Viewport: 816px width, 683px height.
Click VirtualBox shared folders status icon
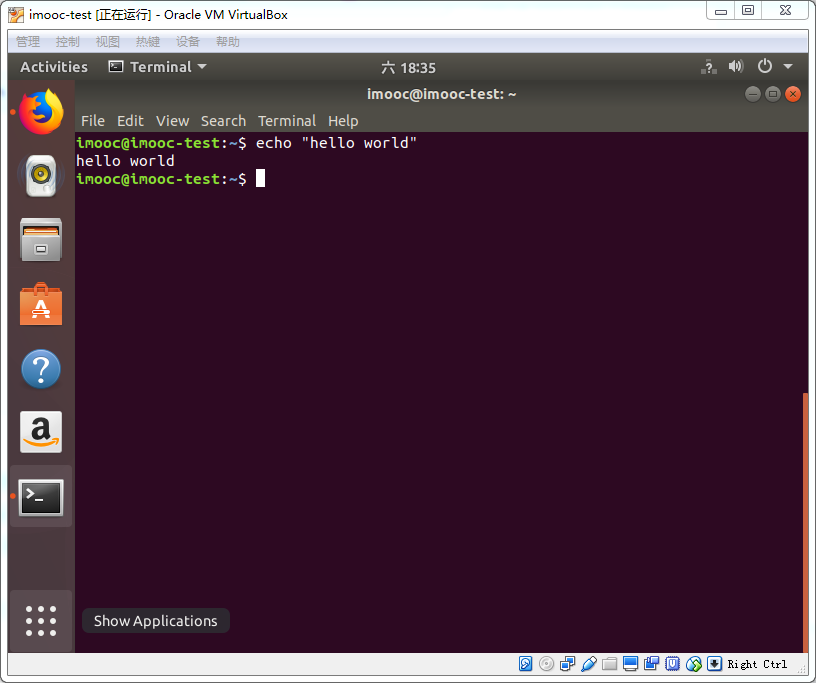(609, 664)
